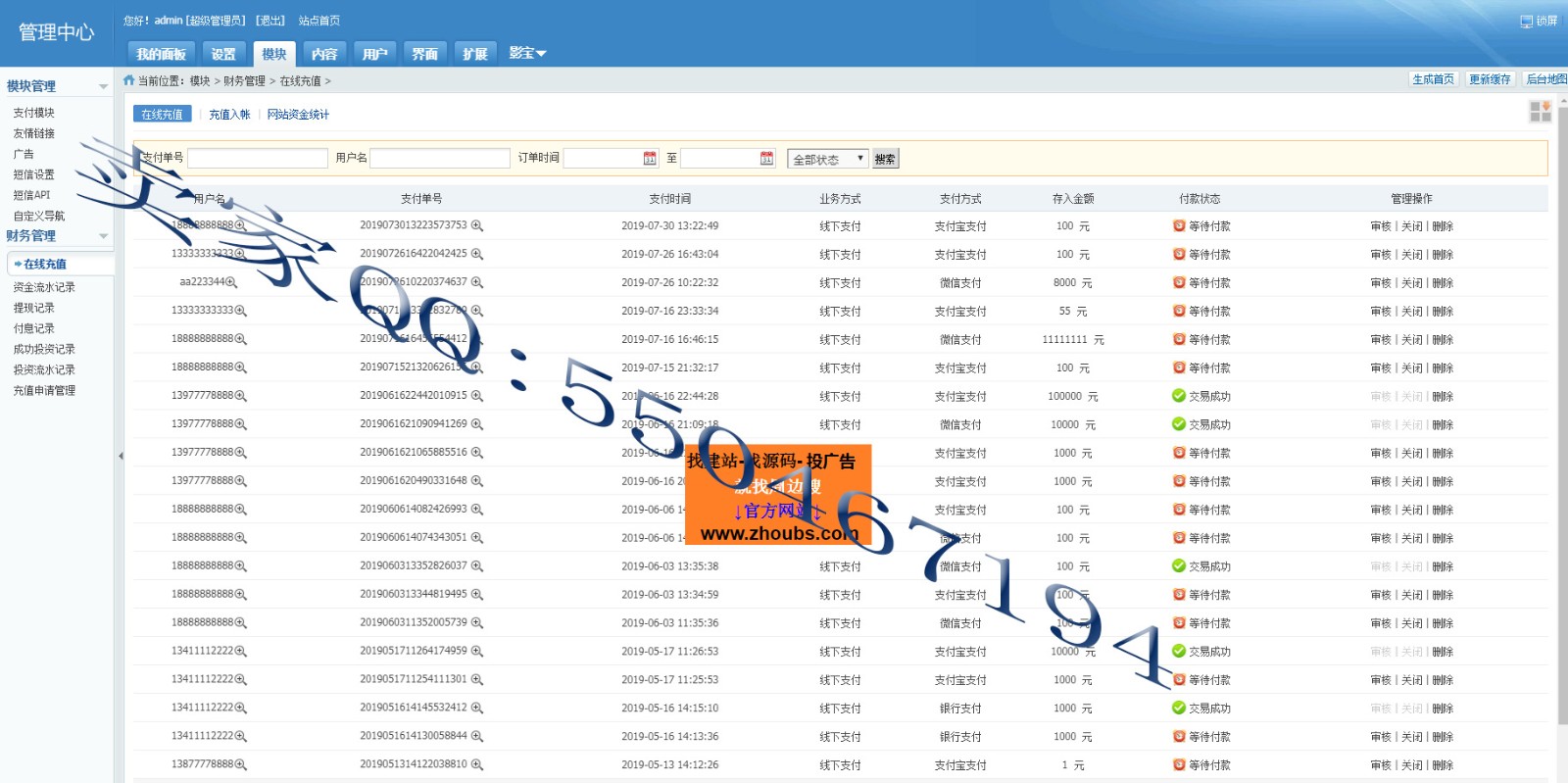The image size is (1568, 783).
Task: Click order number magnifier in 2019-07-26 16:43:04 row
Action: [477, 254]
